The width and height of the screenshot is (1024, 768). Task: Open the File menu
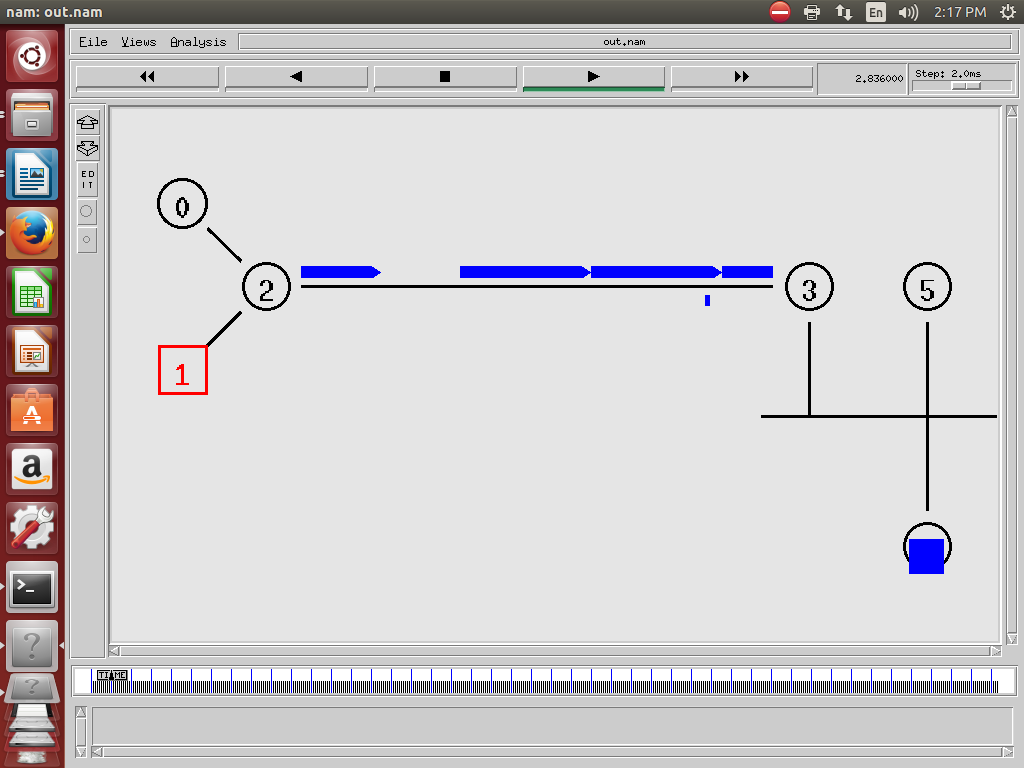coord(93,42)
